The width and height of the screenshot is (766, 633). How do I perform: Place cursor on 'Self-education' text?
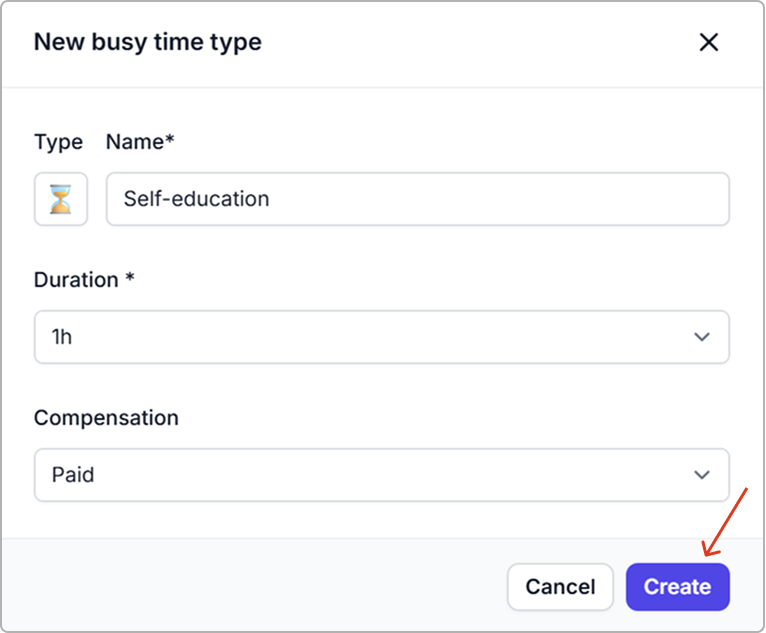[196, 199]
